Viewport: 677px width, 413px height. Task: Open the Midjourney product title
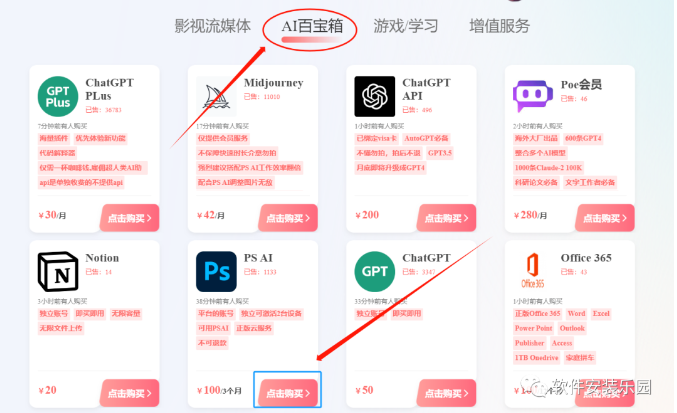tap(273, 82)
